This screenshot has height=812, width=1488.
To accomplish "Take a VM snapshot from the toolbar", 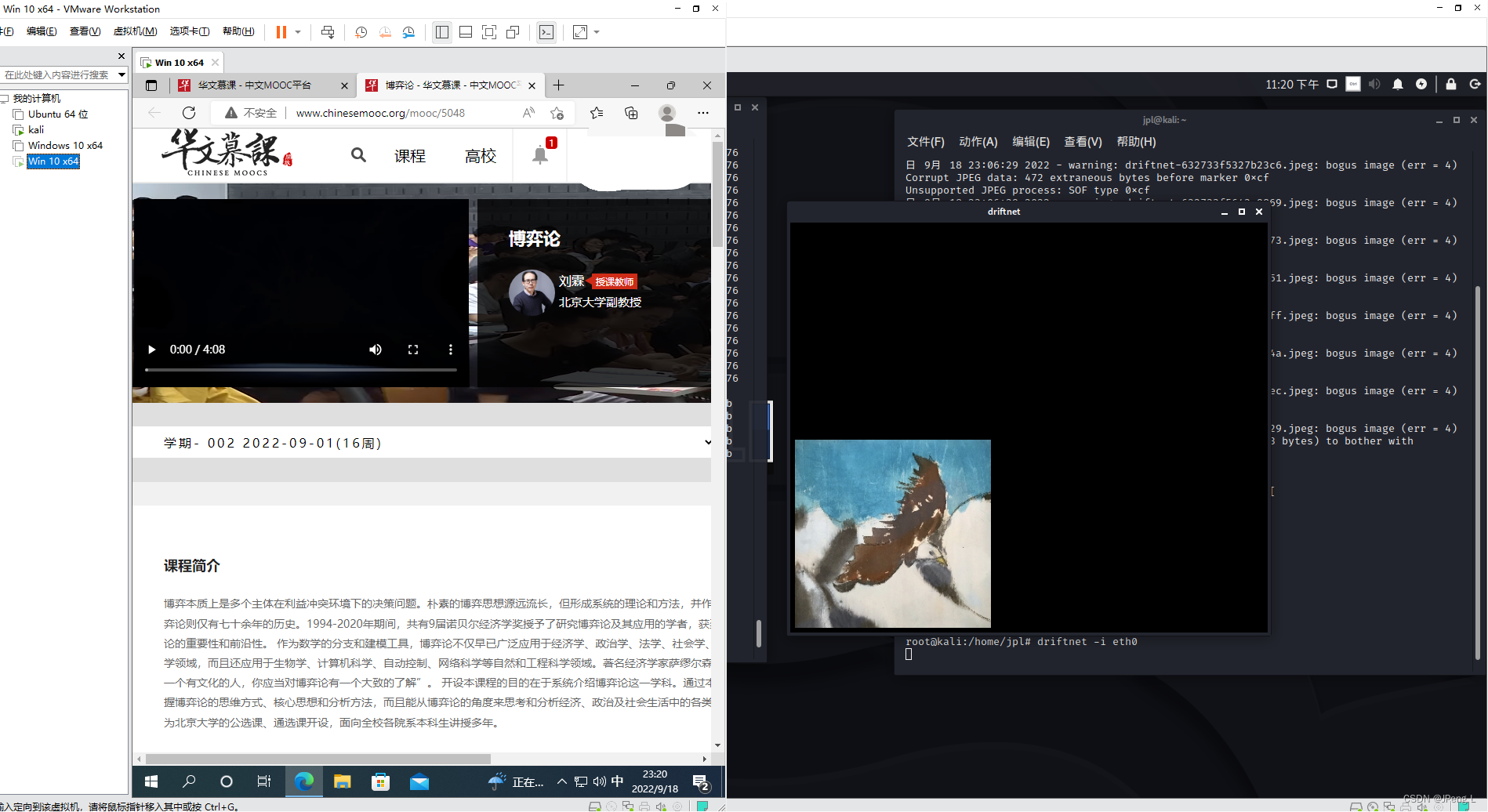I will pyautogui.click(x=361, y=32).
